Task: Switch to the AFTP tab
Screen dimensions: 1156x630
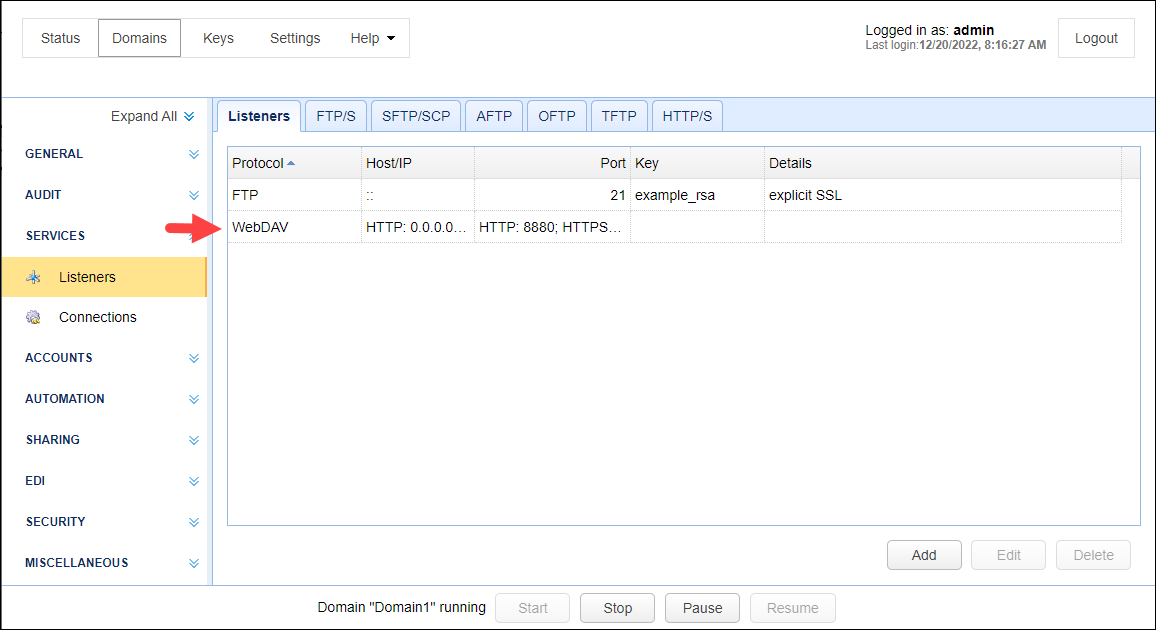Action: pos(494,116)
